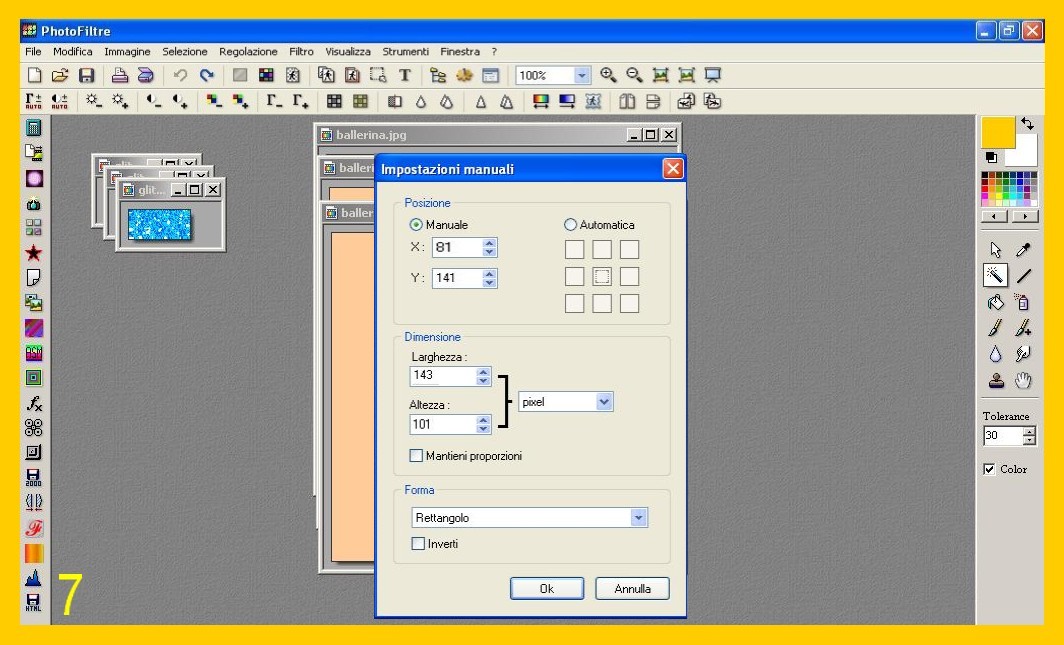The height and width of the screenshot is (645, 1064).
Task: Click the Zoom in magnifier icon
Action: pos(608,75)
